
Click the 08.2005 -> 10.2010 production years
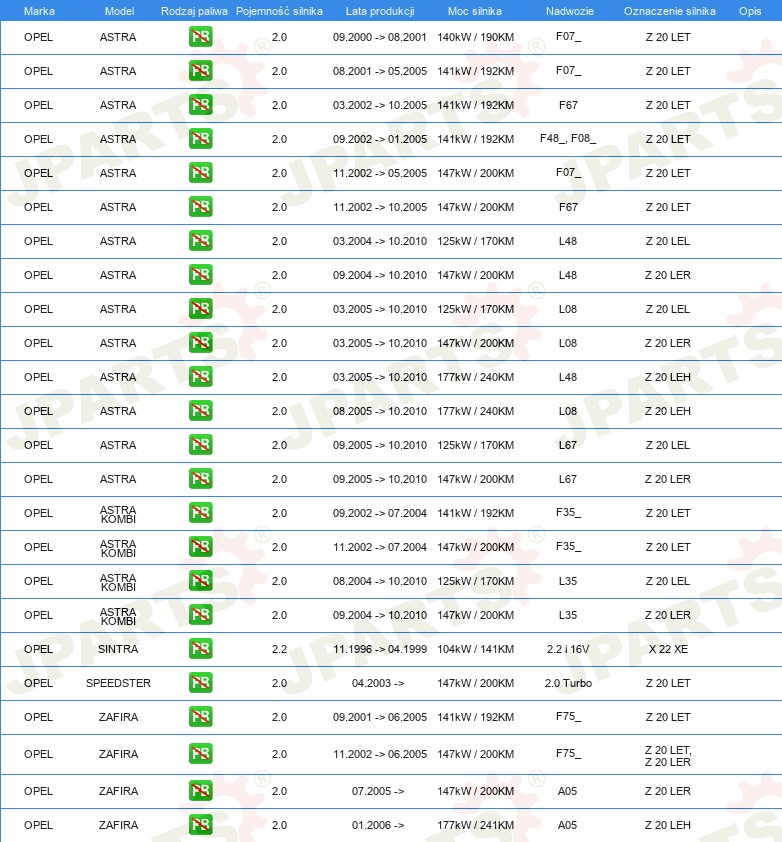click(380, 411)
